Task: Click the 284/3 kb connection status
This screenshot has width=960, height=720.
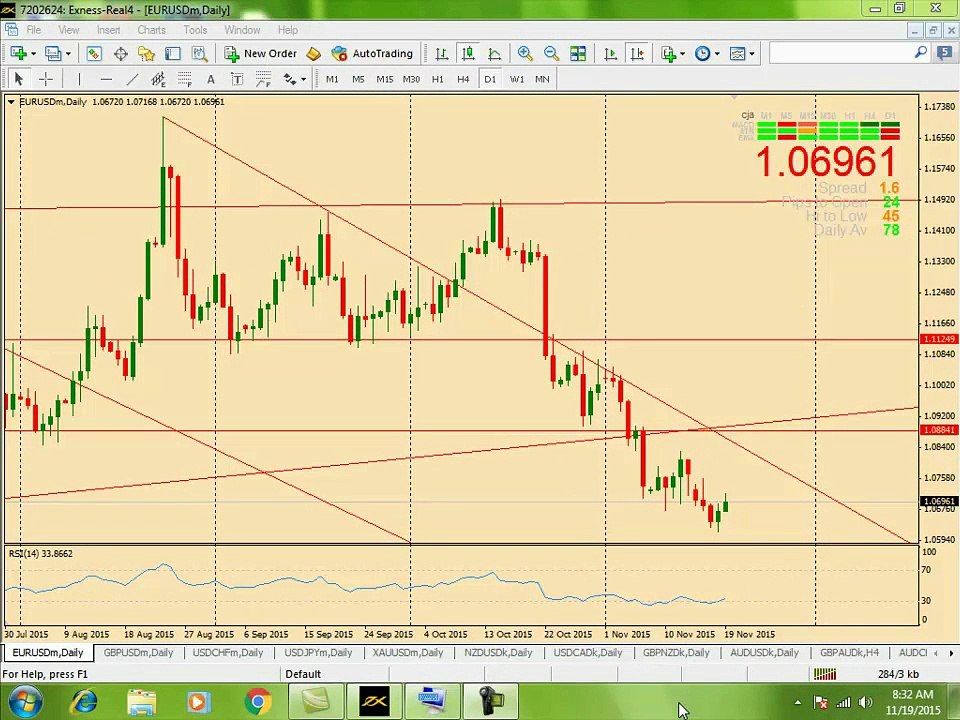Action: click(x=898, y=674)
